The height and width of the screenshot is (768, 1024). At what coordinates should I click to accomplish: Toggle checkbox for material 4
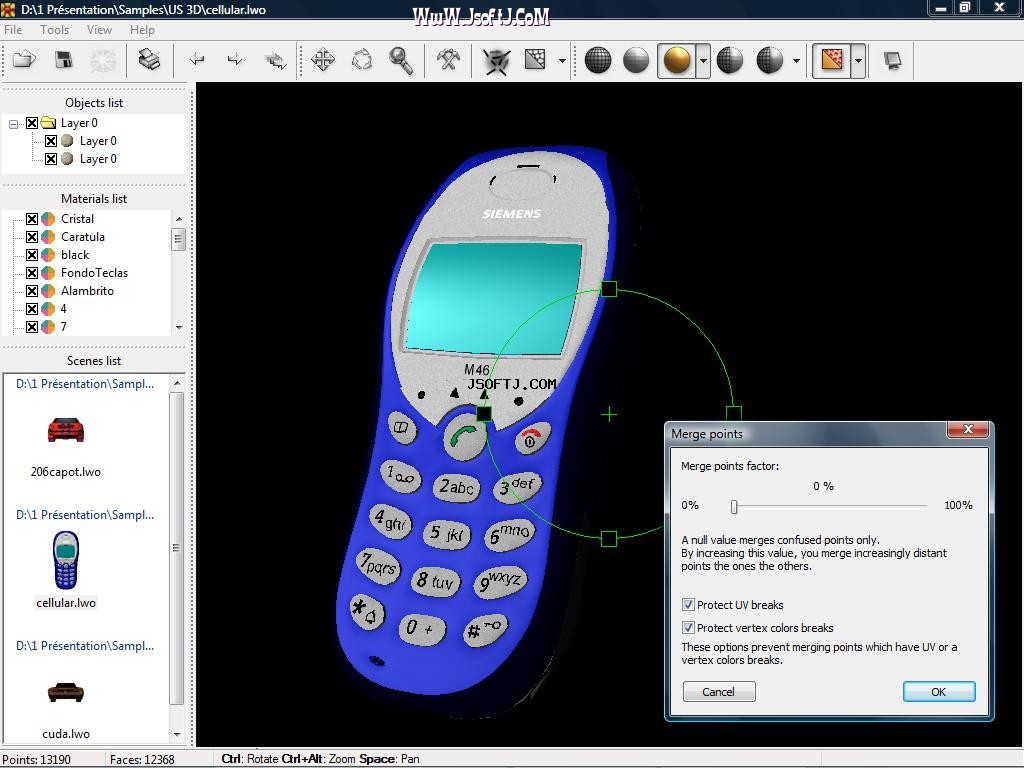click(31, 309)
